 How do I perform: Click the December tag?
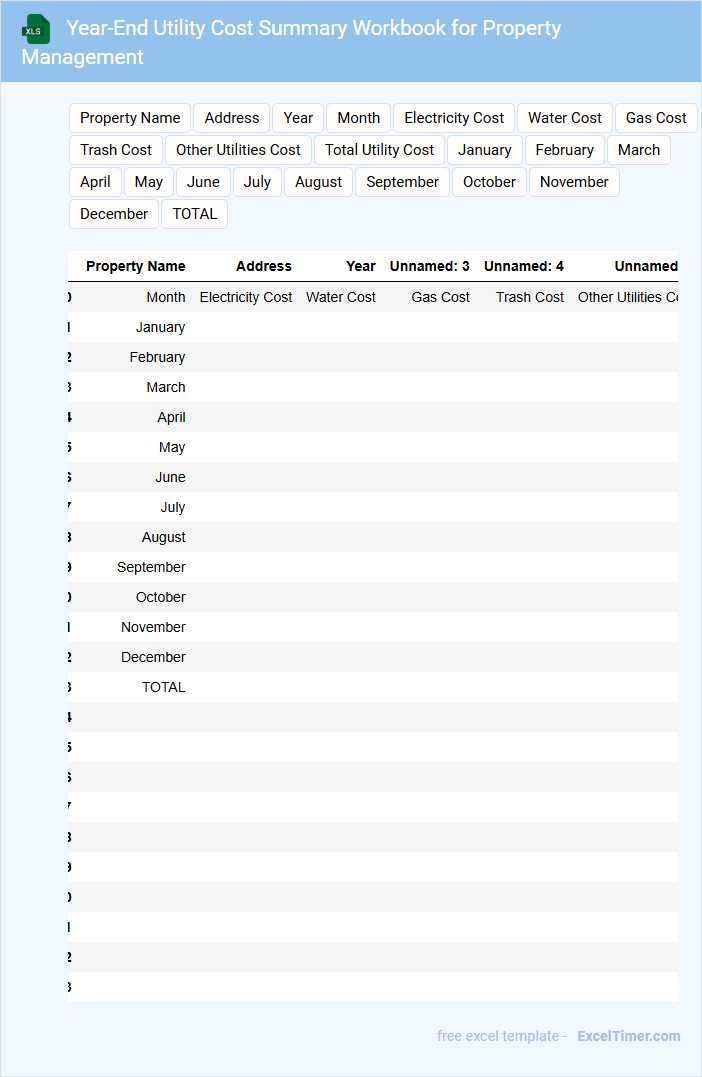click(x=114, y=214)
